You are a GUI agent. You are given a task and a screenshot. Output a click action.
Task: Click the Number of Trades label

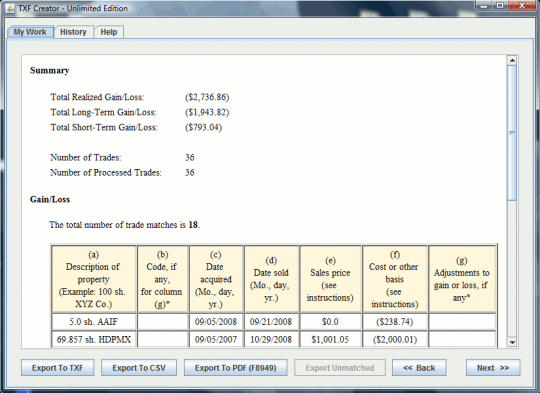[86, 158]
